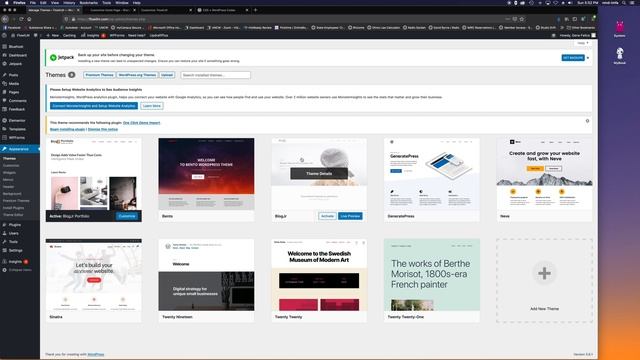This screenshot has width=640, height=360.
Task: Open the Bento theme thumbnail
Action: point(206,174)
